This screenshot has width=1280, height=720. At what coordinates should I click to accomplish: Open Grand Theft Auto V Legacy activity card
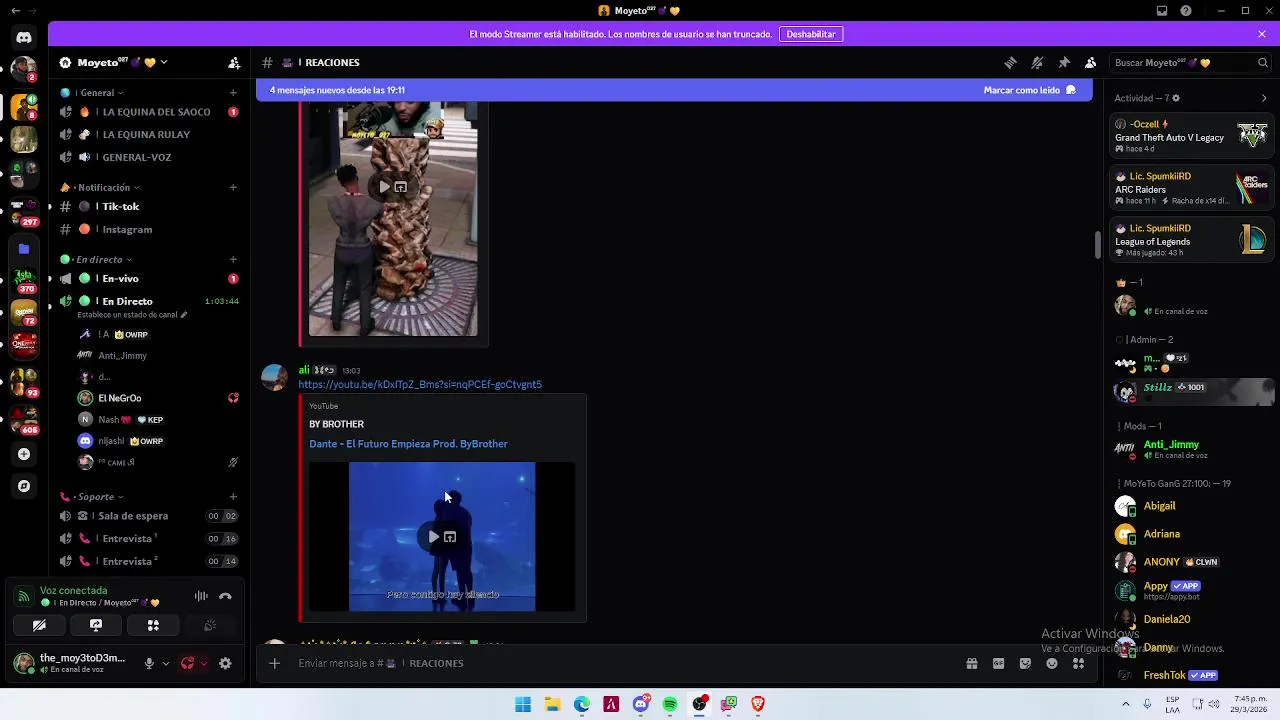[1191, 136]
